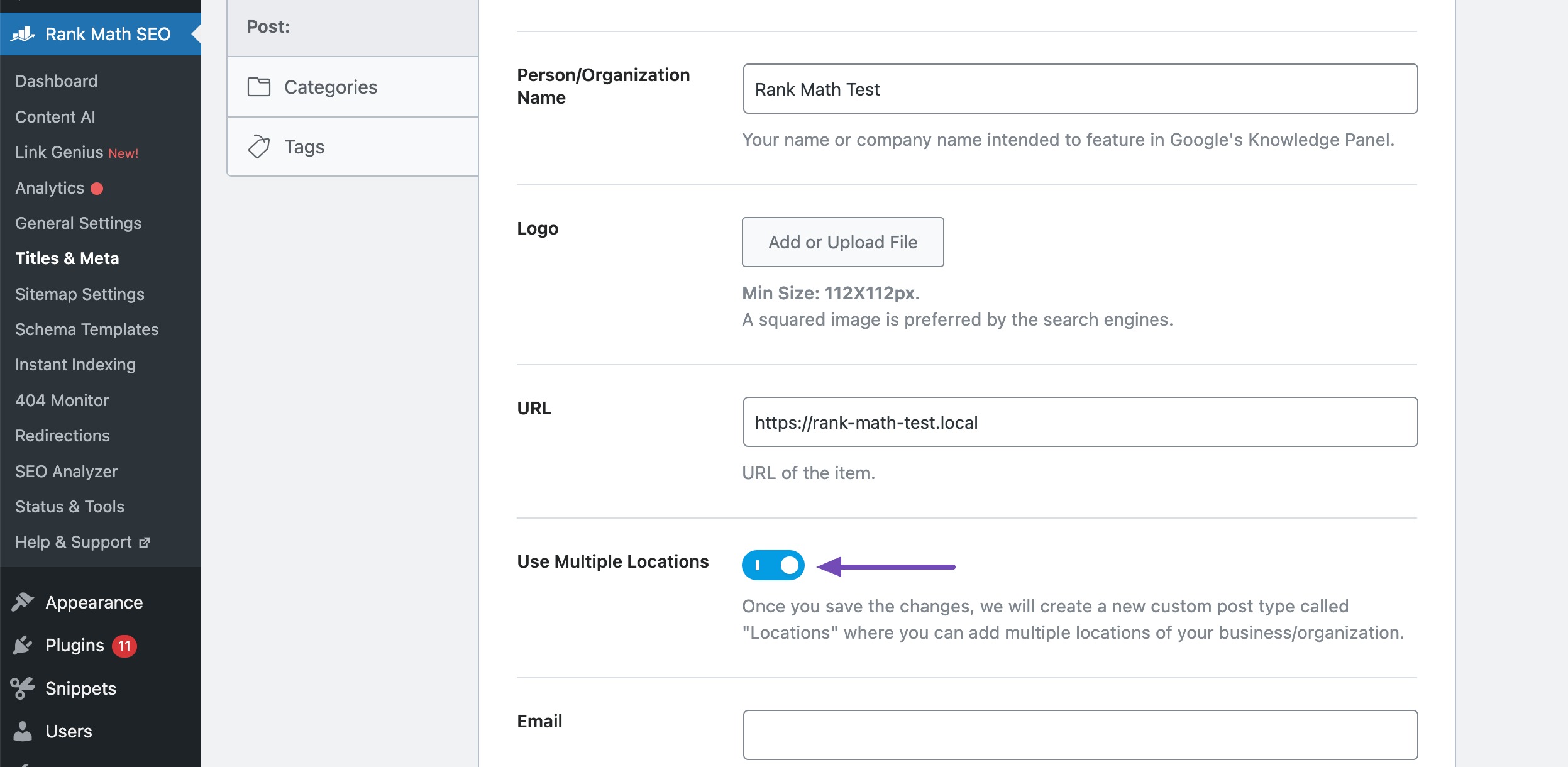This screenshot has width=1568, height=767.
Task: Click the URL input field
Action: point(1079,421)
